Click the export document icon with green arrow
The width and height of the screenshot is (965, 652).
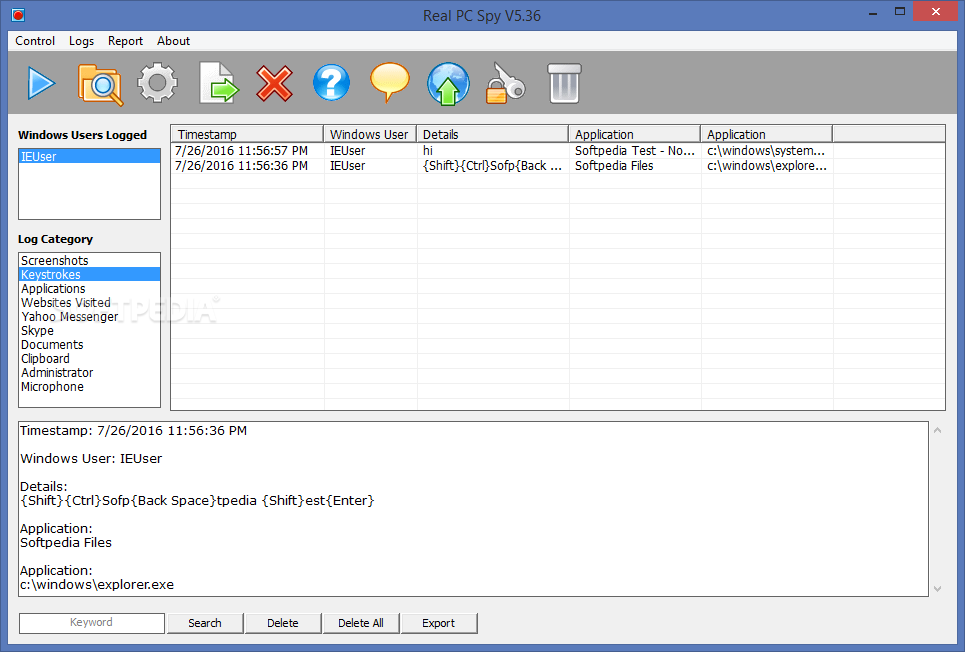click(x=218, y=83)
